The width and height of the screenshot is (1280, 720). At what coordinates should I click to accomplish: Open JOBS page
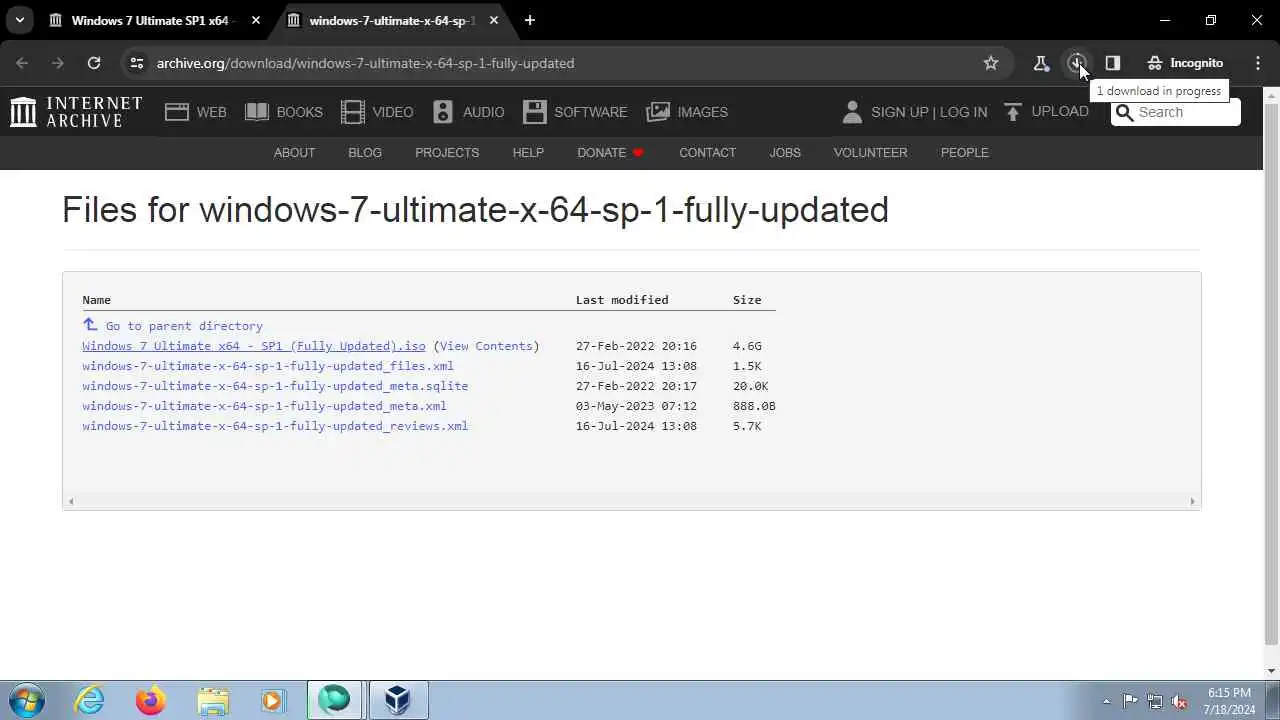pyautogui.click(x=785, y=153)
